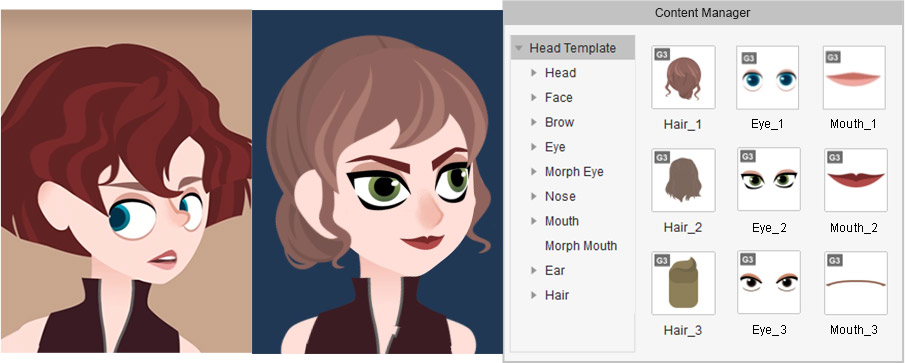The image size is (905, 363).
Task: Pick the Mouth_2 red lips thumbnail
Action: tap(855, 180)
